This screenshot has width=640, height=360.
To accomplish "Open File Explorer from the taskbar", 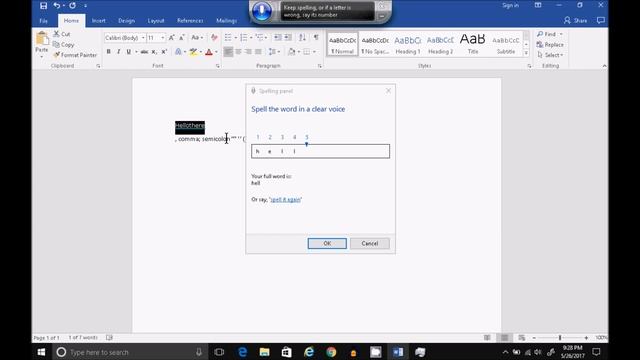I will 264,352.
